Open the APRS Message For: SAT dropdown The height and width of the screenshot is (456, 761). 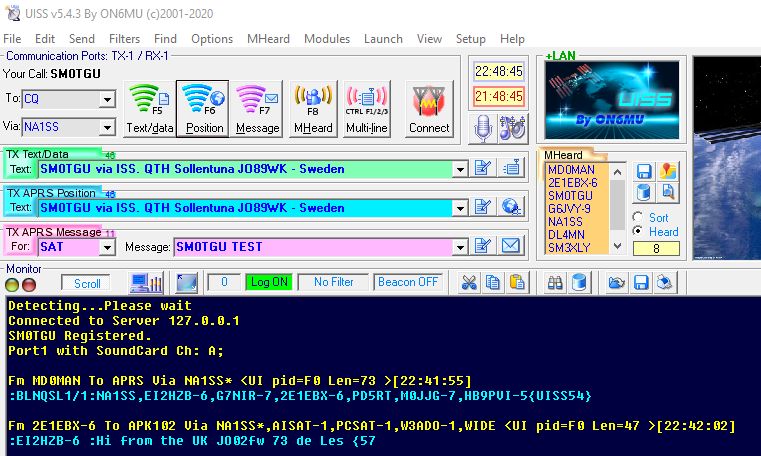point(107,247)
